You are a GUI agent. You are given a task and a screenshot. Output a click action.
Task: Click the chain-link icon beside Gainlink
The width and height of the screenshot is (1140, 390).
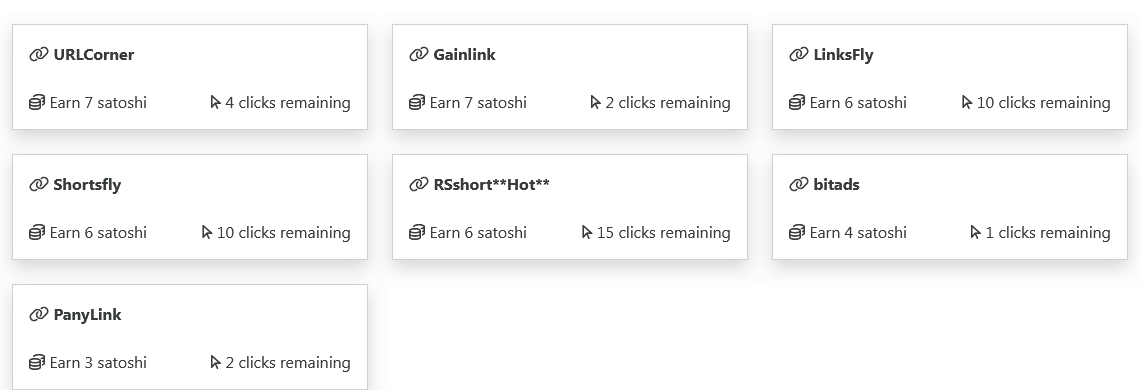click(419, 55)
